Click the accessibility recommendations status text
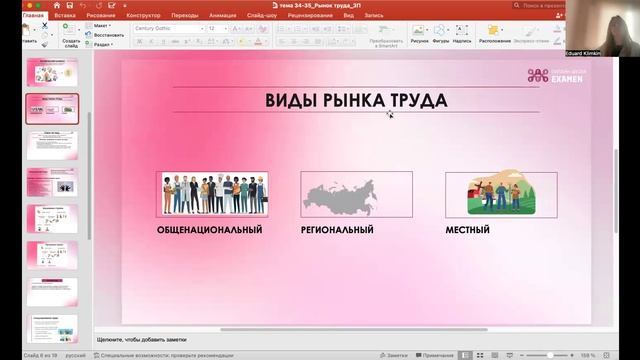640x360 pixels. coord(163,356)
